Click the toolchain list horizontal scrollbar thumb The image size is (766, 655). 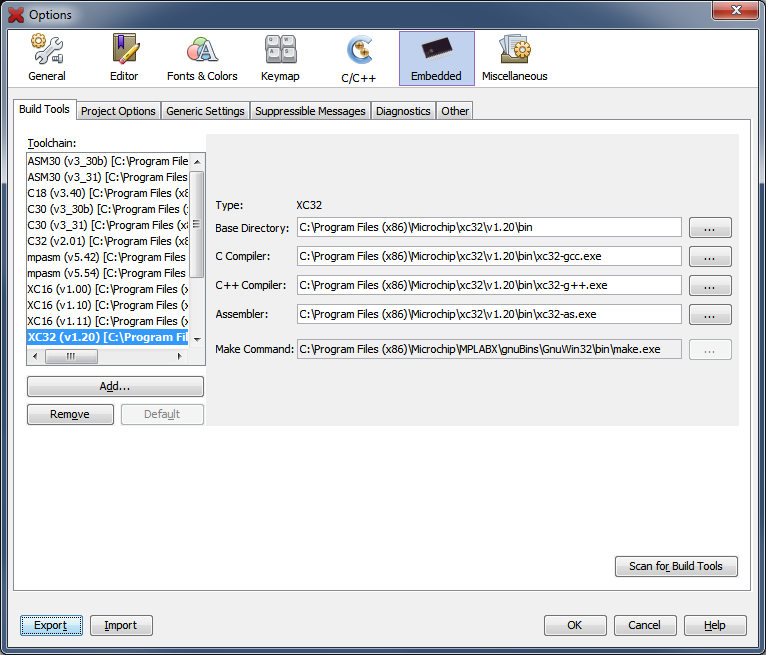pyautogui.click(x=71, y=357)
